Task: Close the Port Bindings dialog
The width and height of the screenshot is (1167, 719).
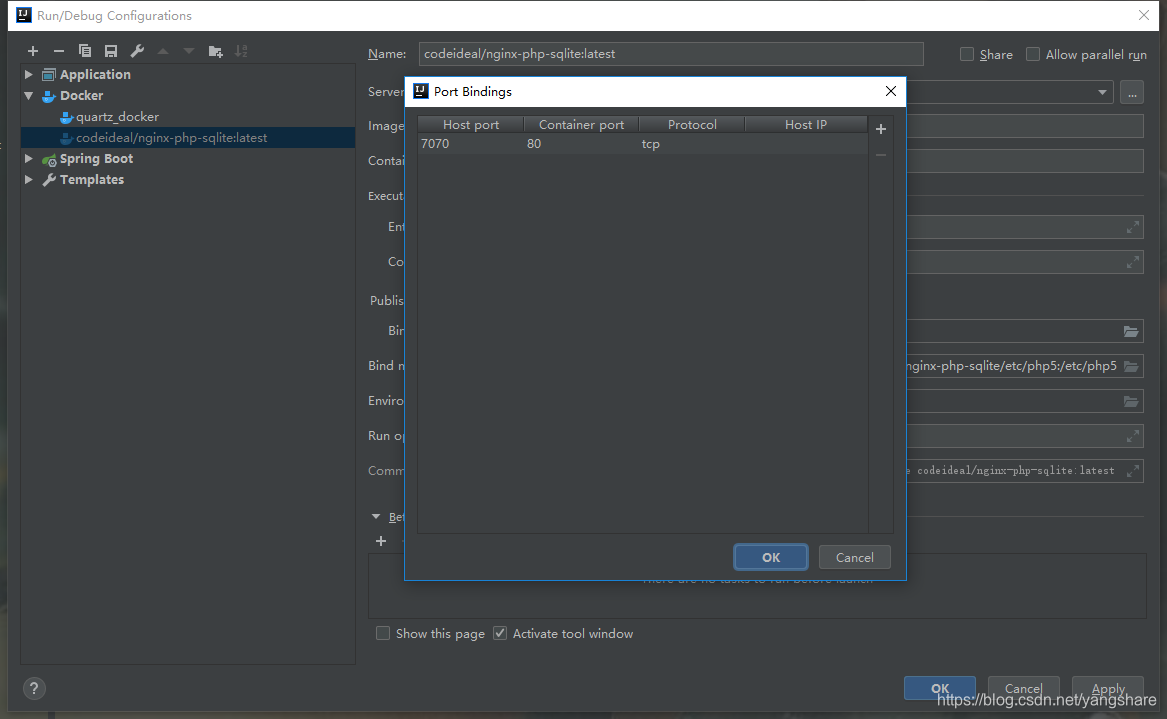Action: (x=891, y=91)
